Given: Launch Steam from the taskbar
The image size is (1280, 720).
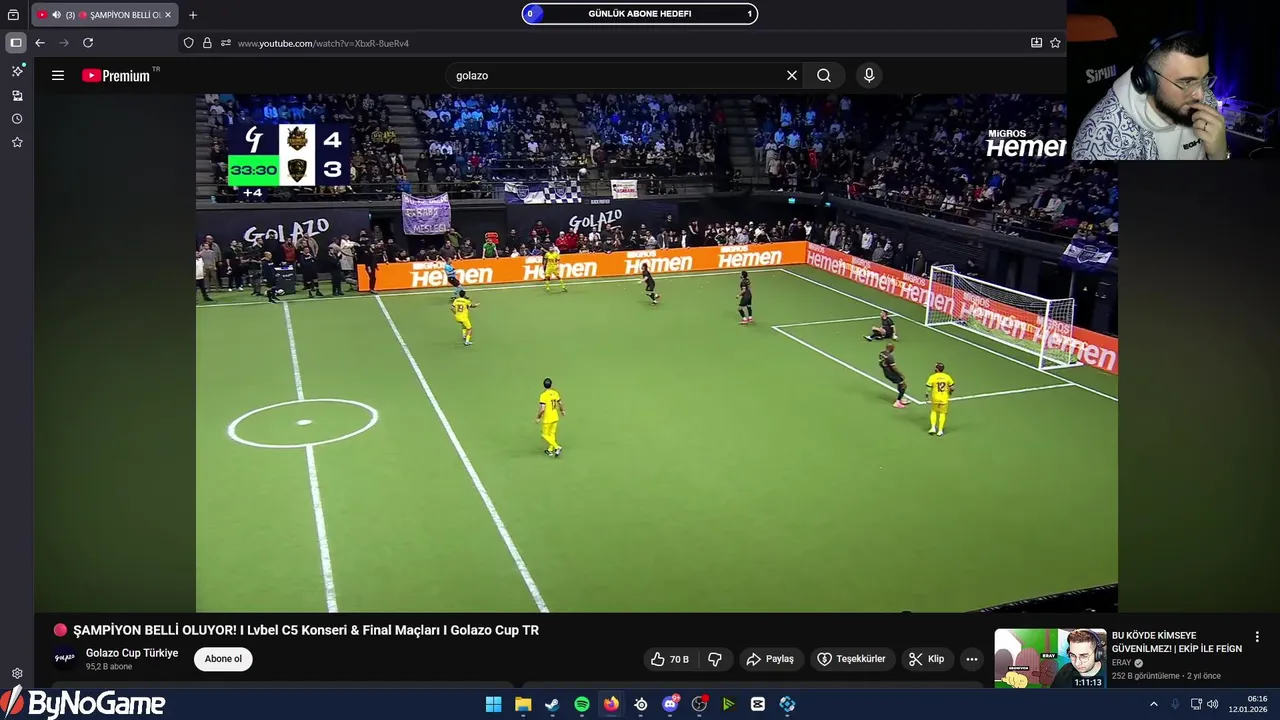Looking at the screenshot, I should tap(552, 704).
